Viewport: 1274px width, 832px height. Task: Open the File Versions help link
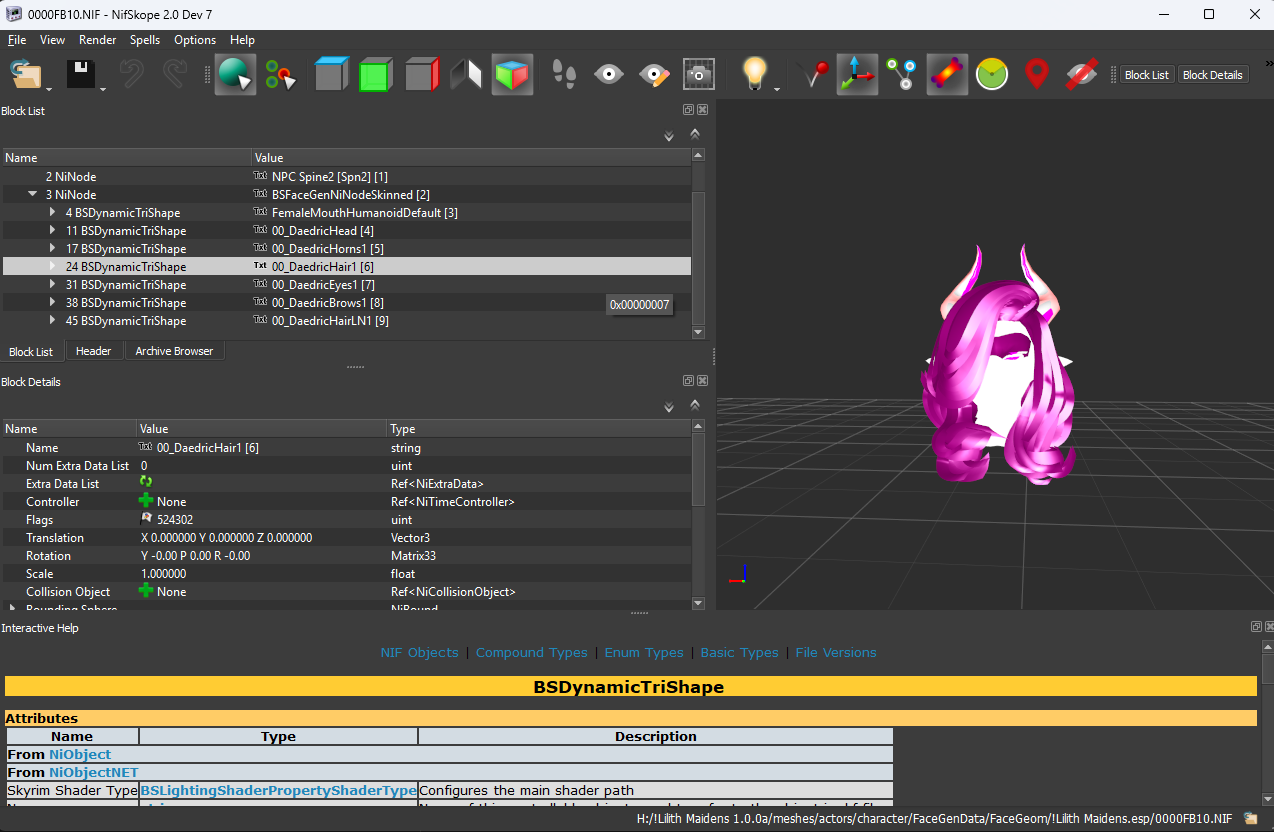click(x=836, y=652)
